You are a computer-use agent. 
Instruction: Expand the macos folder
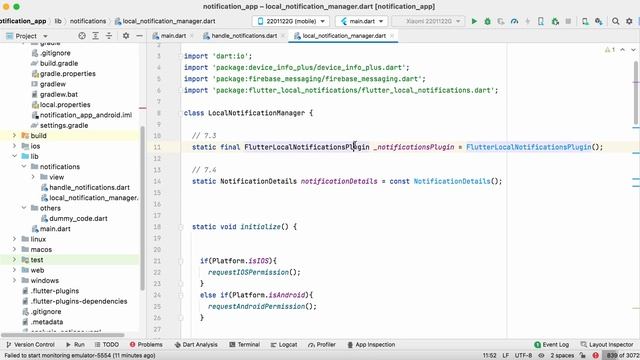click(x=14, y=249)
